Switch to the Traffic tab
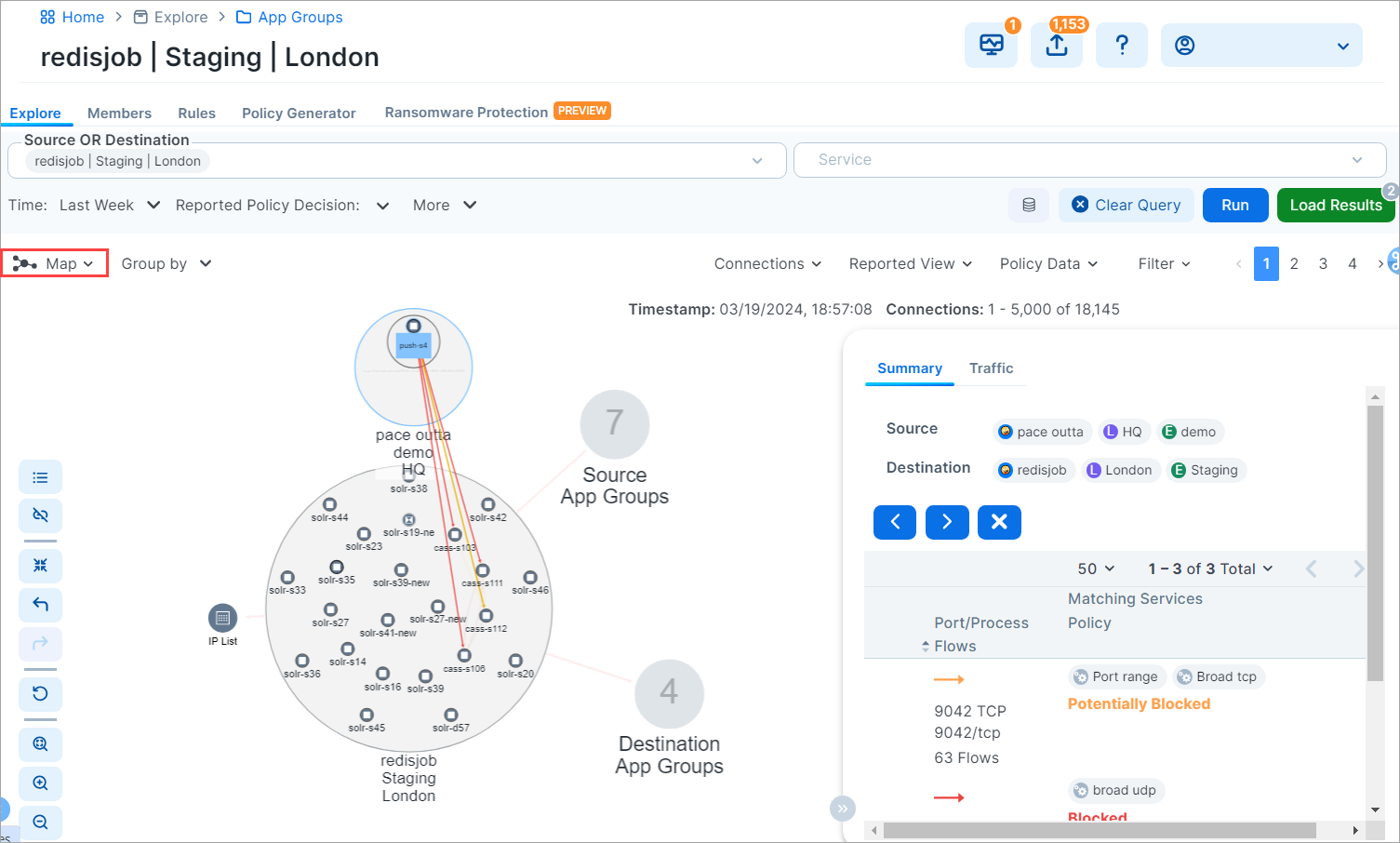Screen dimensions: 1400x843 [x=991, y=368]
